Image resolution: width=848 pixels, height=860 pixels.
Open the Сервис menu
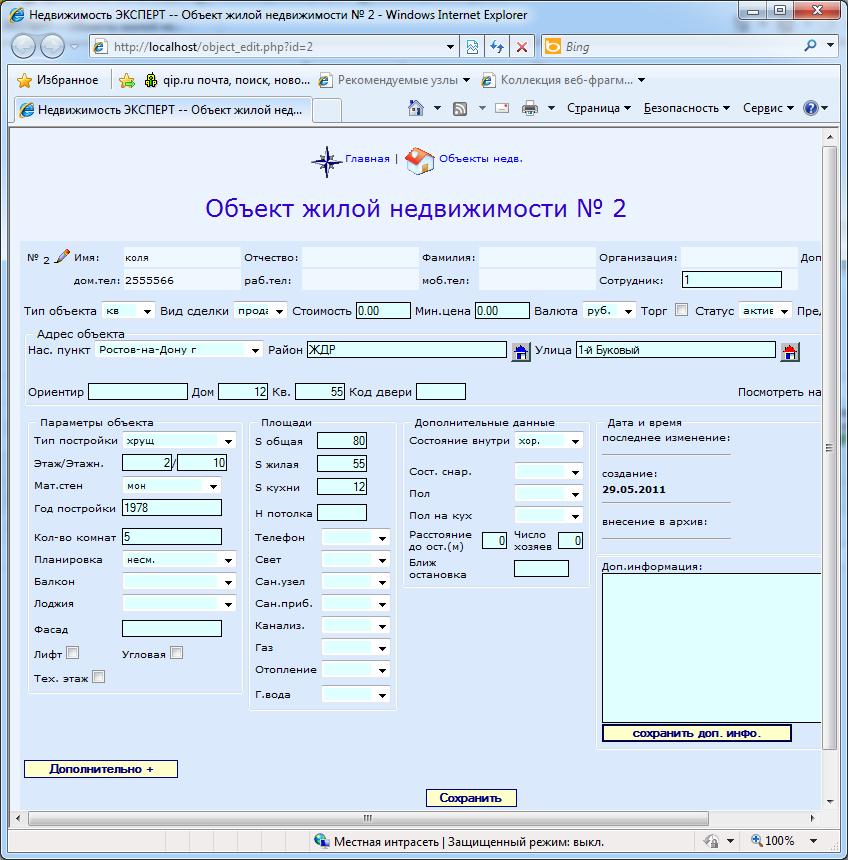pos(768,108)
